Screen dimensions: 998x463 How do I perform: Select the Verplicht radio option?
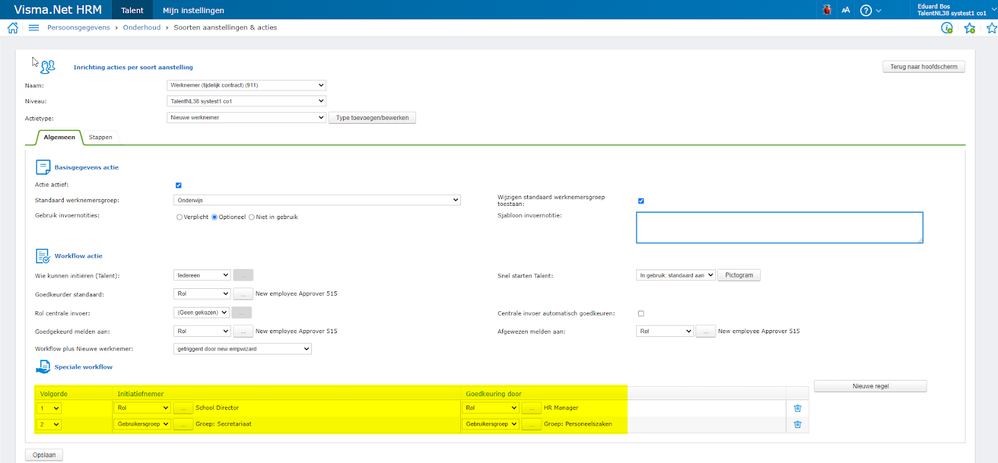pos(179,217)
